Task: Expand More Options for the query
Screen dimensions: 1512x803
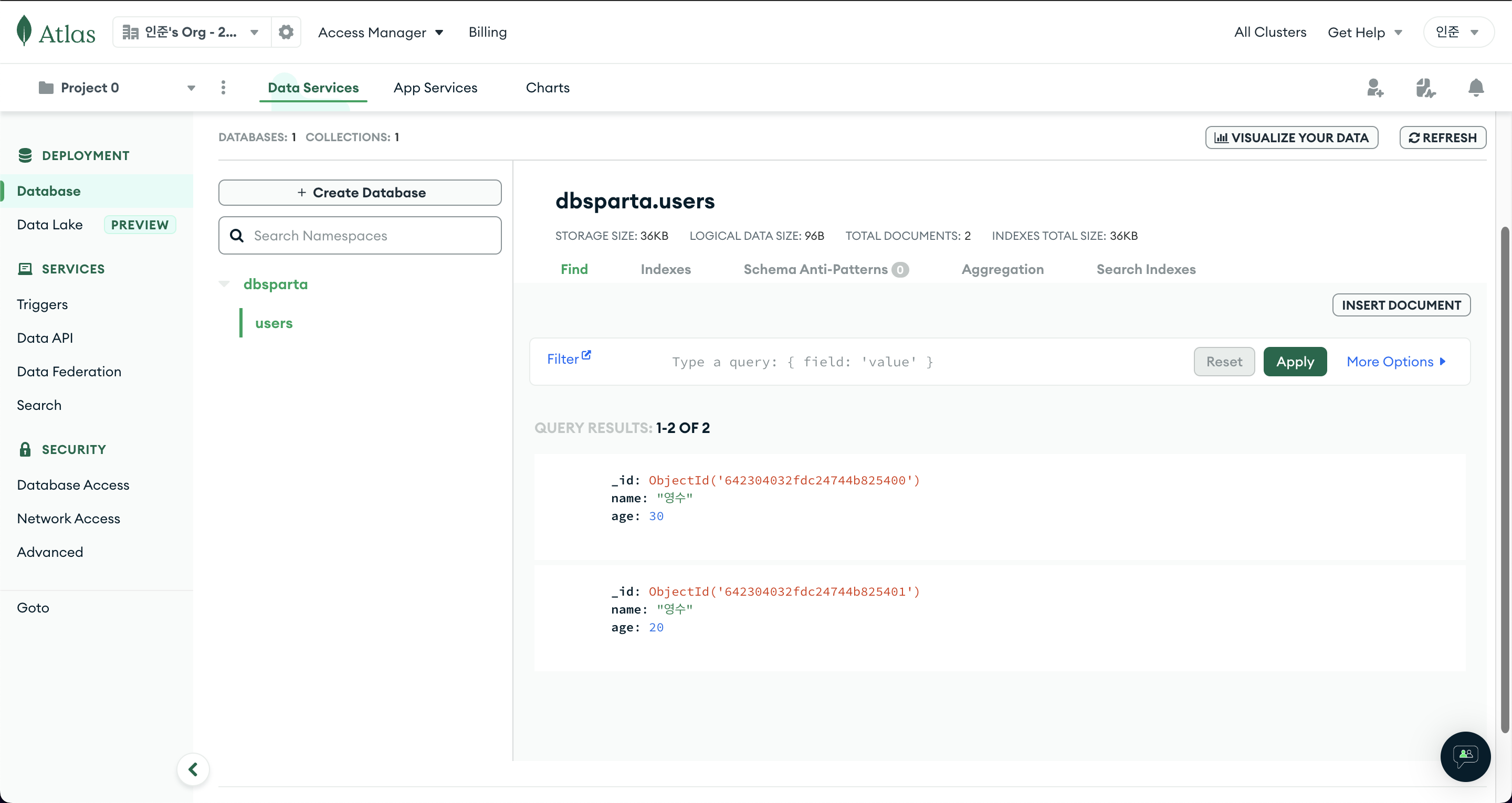Action: point(1396,362)
